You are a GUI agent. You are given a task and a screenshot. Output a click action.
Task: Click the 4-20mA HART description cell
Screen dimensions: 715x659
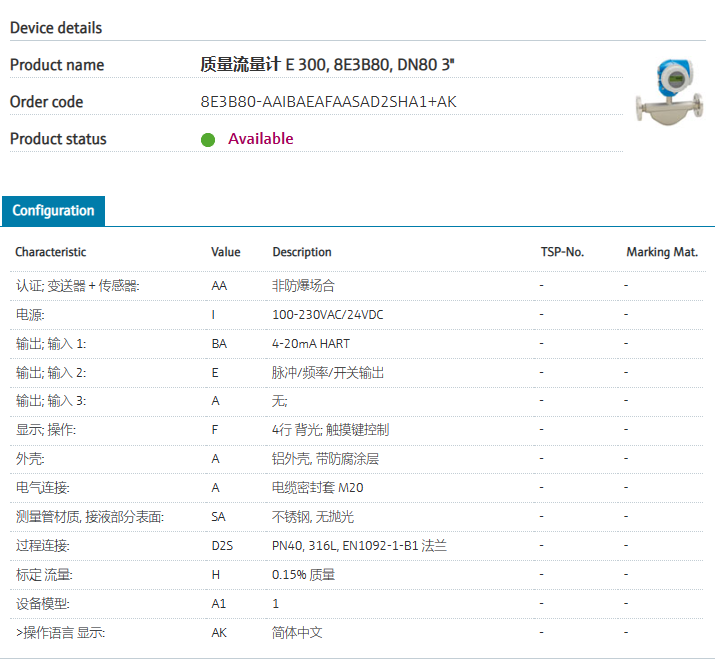pyautogui.click(x=310, y=344)
